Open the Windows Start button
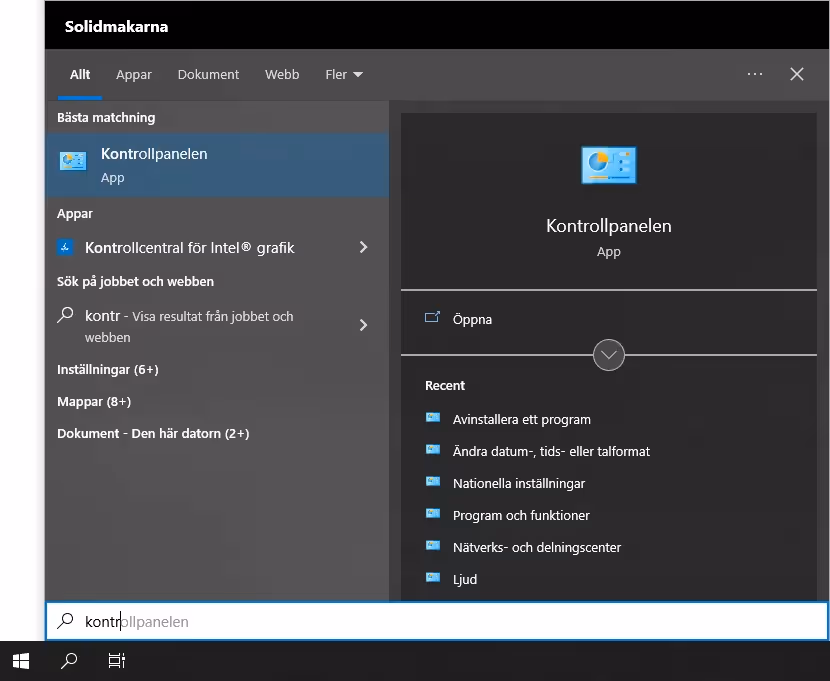Viewport: 830px width, 681px height. [21, 661]
